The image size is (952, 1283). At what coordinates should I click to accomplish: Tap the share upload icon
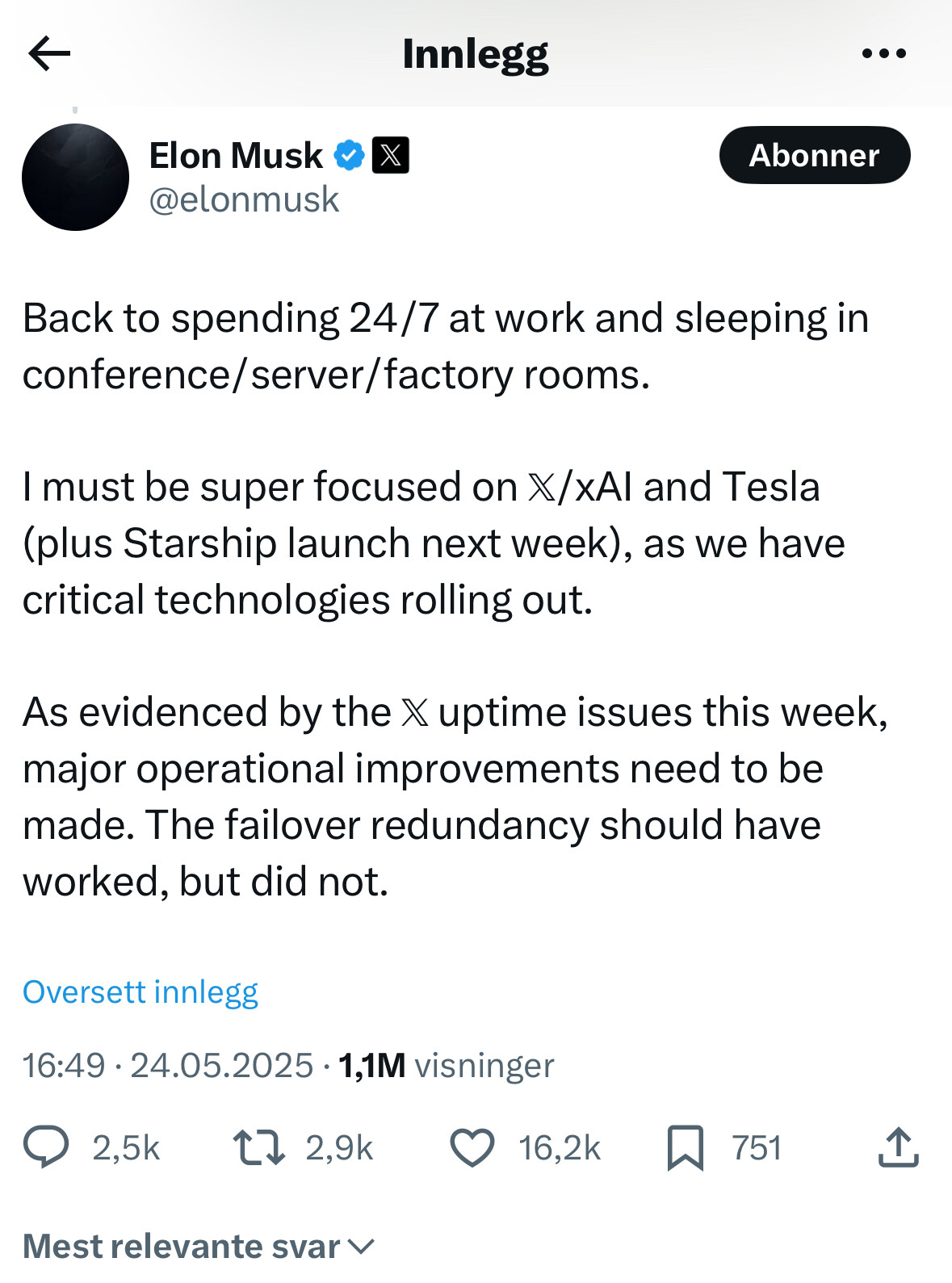coord(898,1147)
